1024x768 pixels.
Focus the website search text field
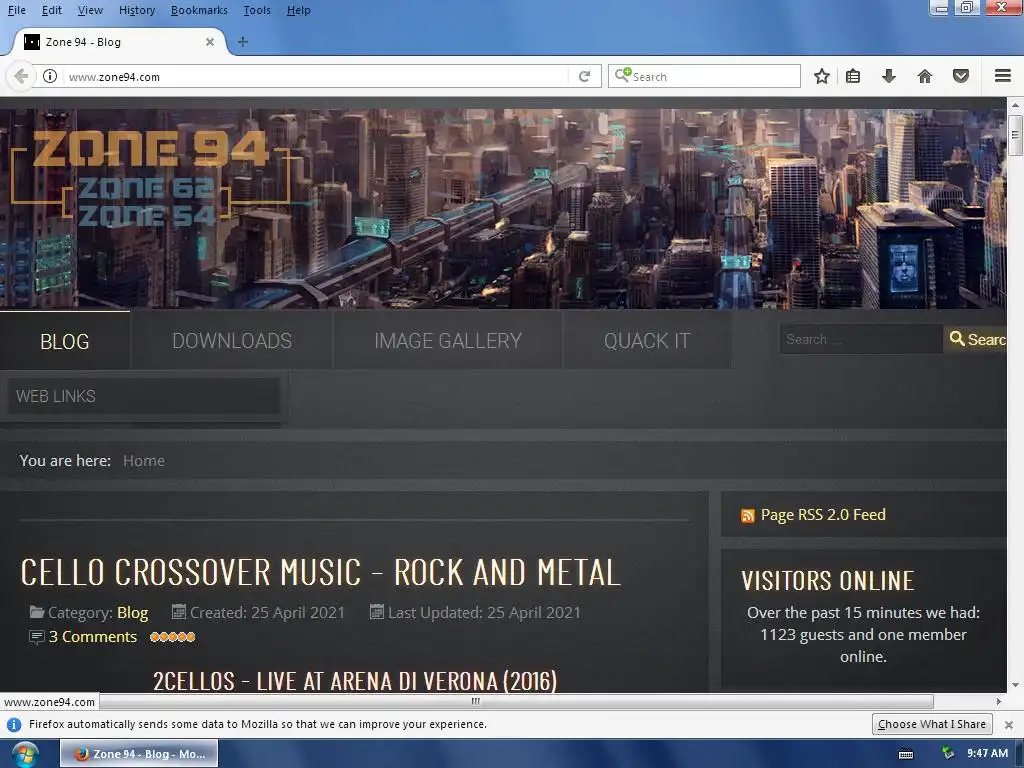(x=861, y=340)
